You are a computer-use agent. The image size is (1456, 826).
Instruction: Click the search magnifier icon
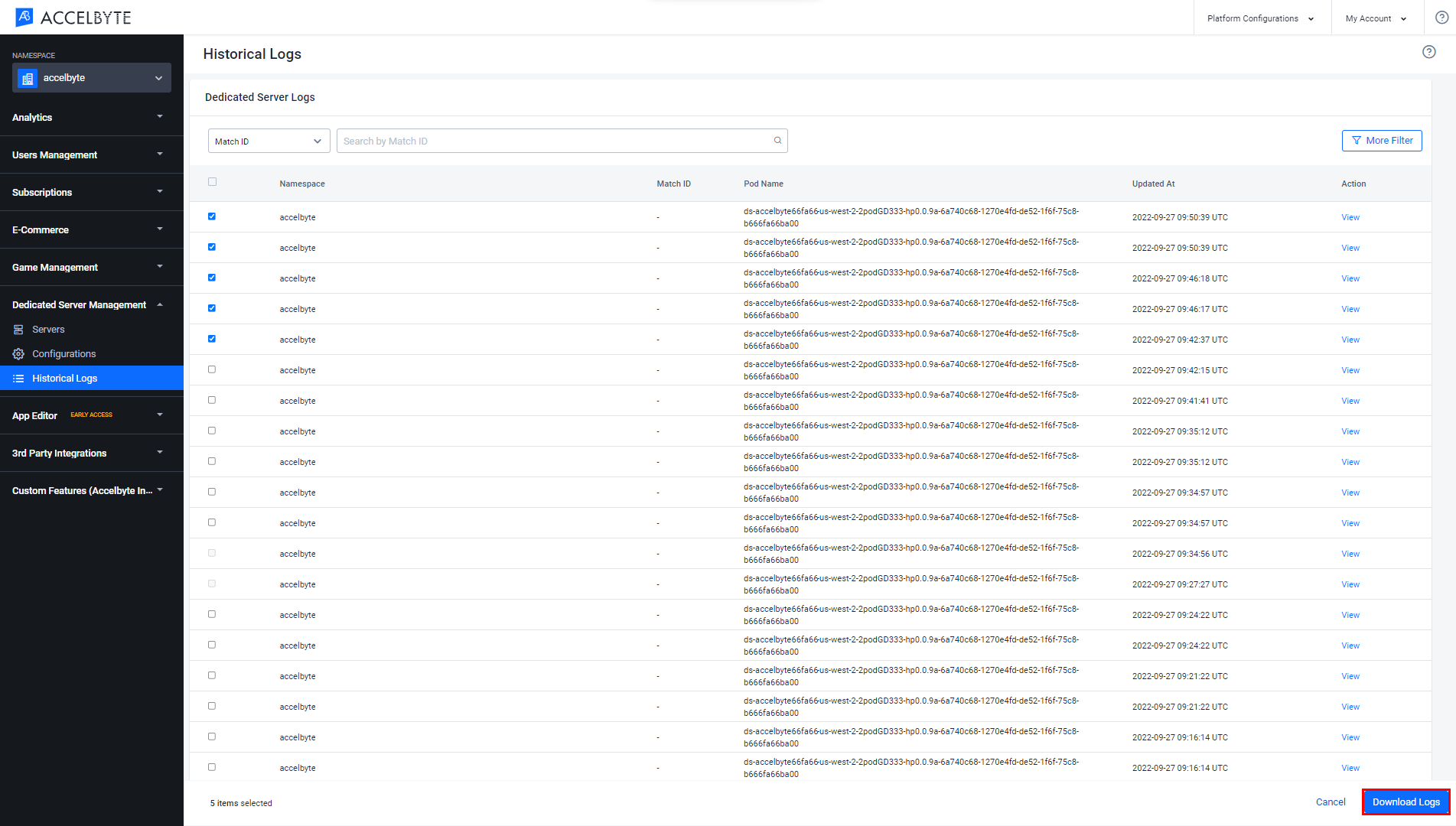[777, 141]
